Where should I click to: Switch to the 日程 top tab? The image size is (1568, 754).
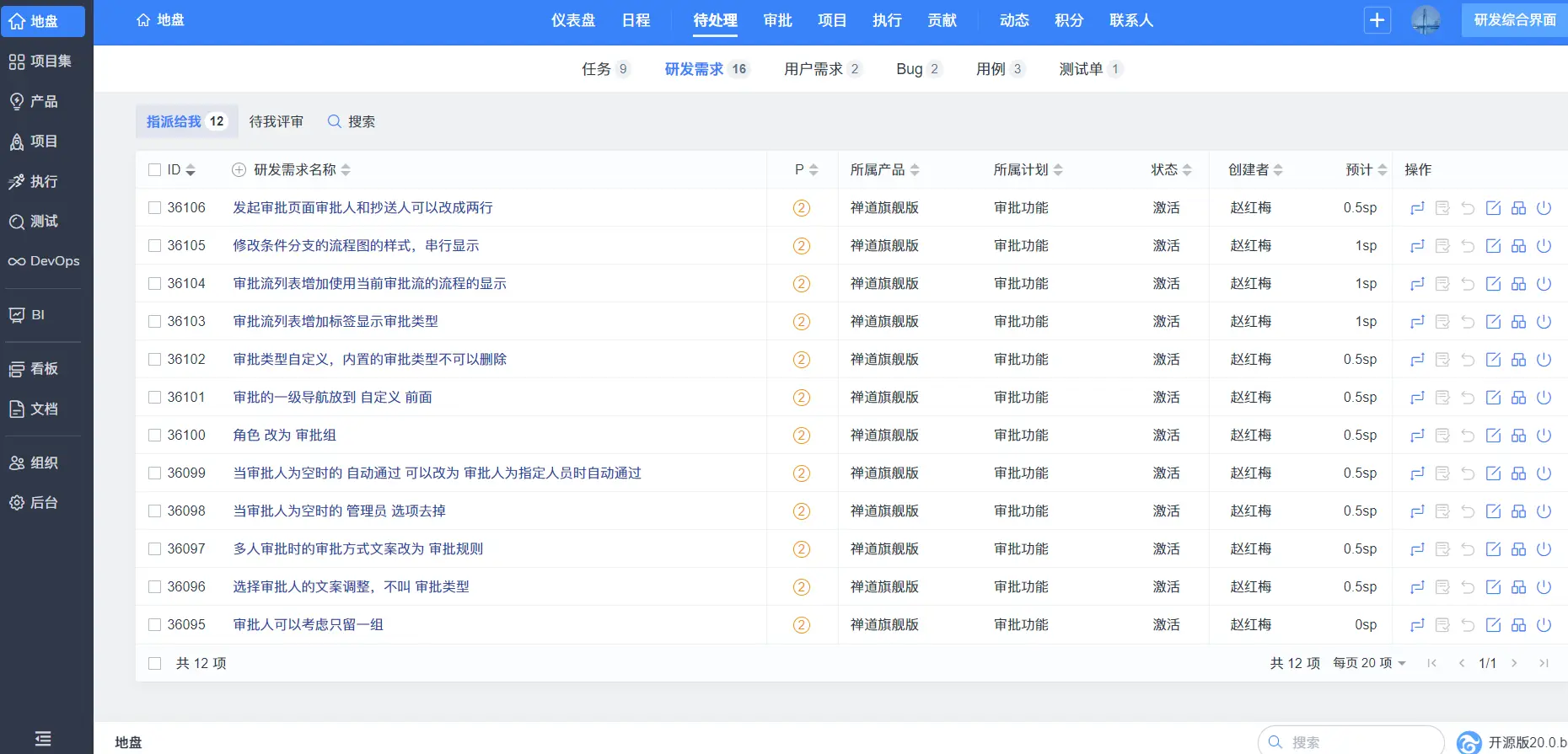coord(636,20)
